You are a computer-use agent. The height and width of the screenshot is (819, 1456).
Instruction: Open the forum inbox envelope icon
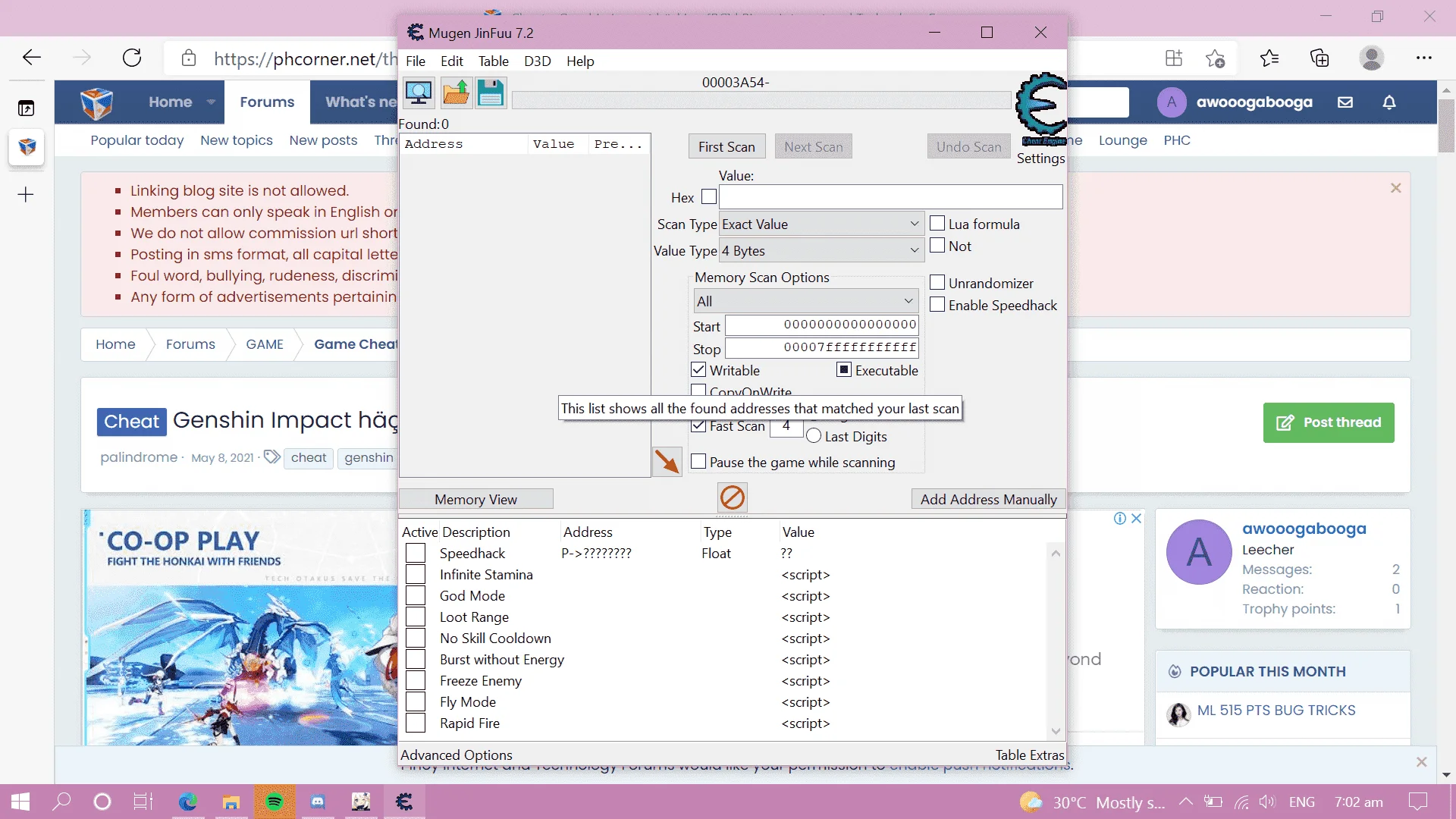pyautogui.click(x=1345, y=102)
